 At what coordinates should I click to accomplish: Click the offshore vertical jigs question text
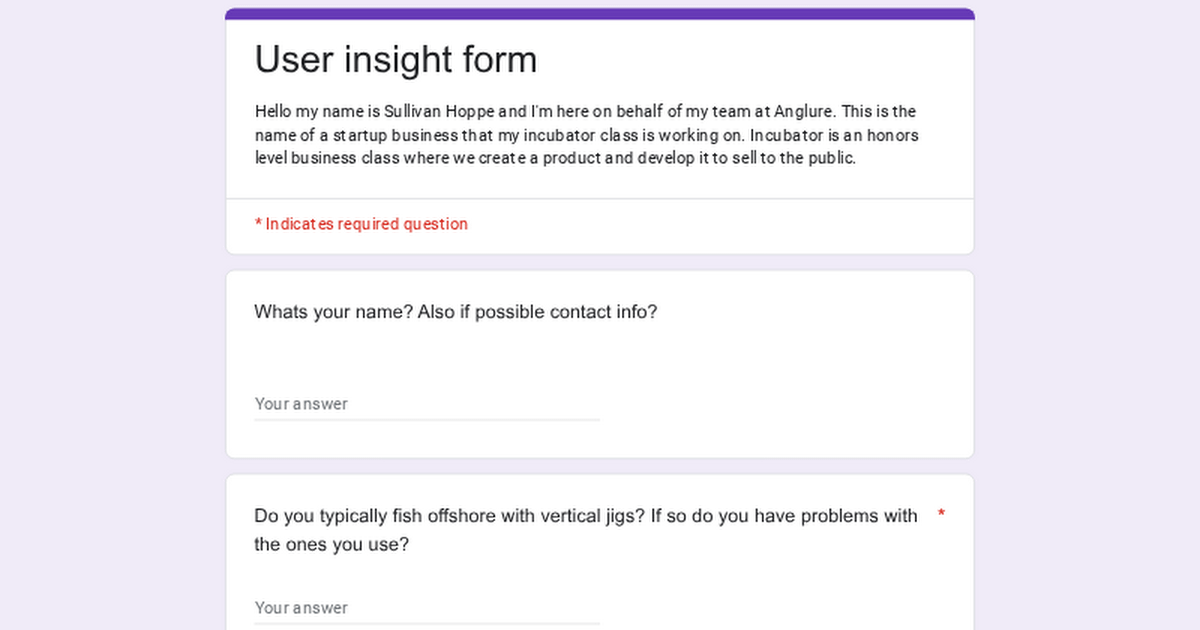[585, 516]
